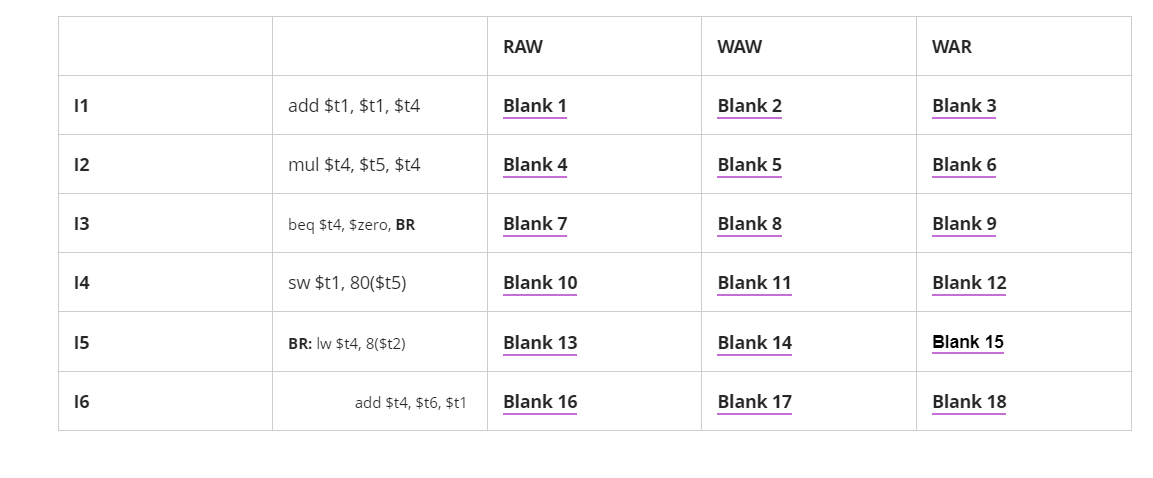Select Blank 2 under WAW column
The height and width of the screenshot is (478, 1153).
749,106
